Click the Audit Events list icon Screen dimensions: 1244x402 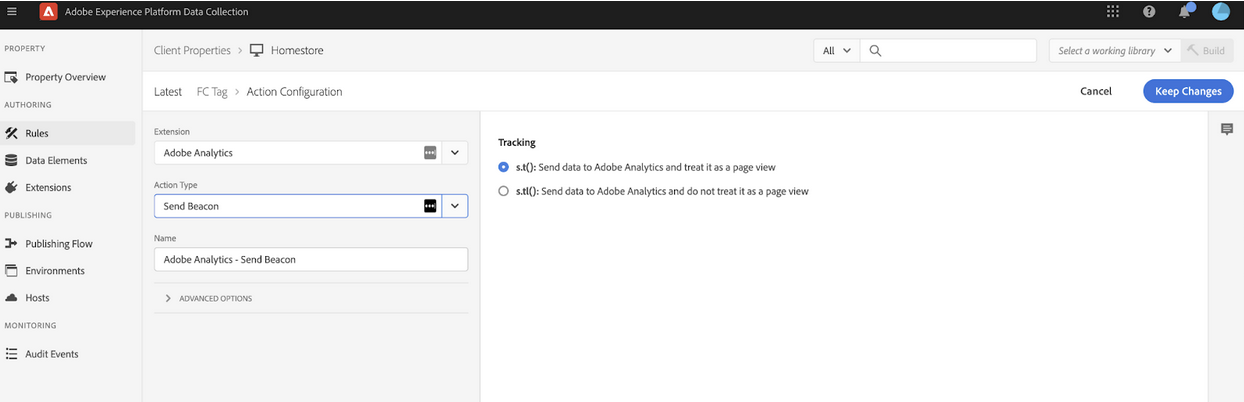pos(12,354)
